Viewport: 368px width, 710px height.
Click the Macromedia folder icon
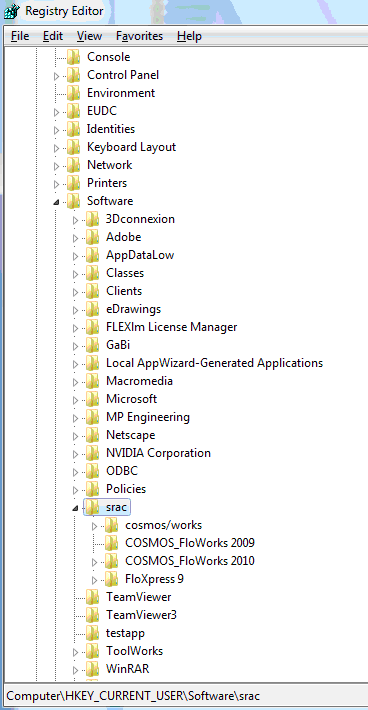click(x=92, y=381)
